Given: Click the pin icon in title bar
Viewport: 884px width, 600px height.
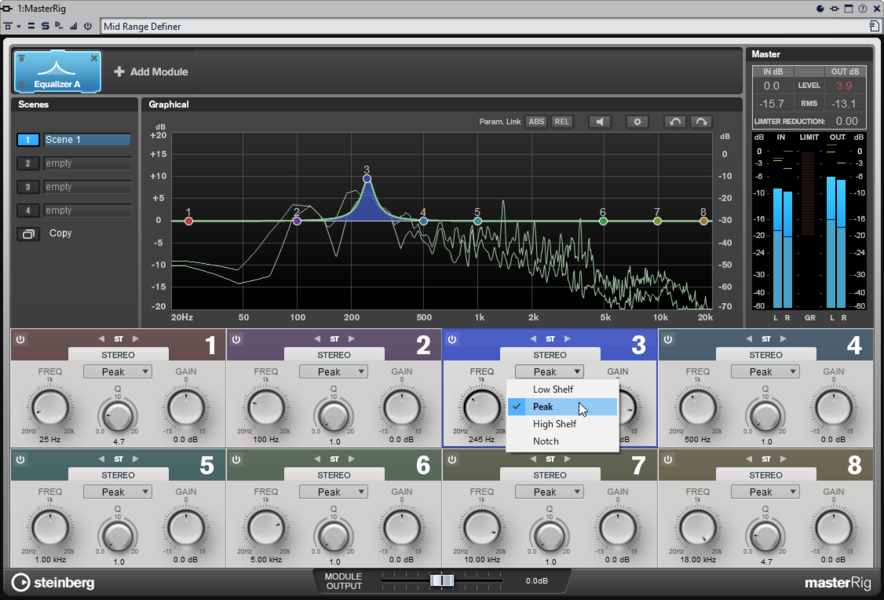Looking at the screenshot, I should [x=834, y=8].
